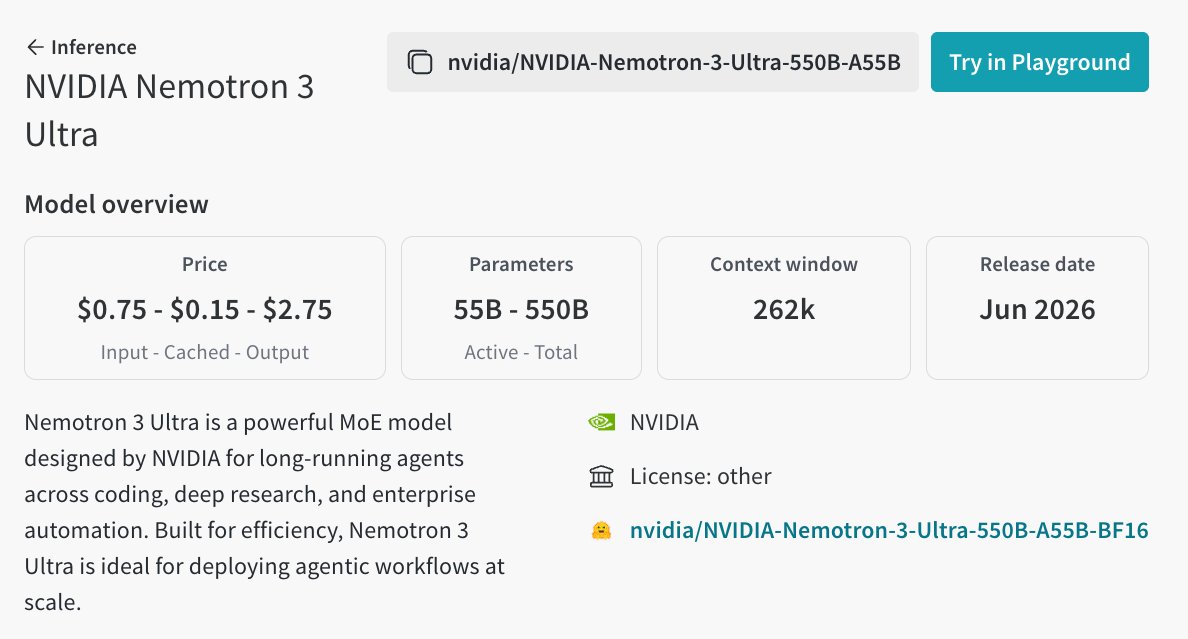Viewport: 1188px width, 639px height.
Task: Click the Release date label
Action: point(1037,264)
